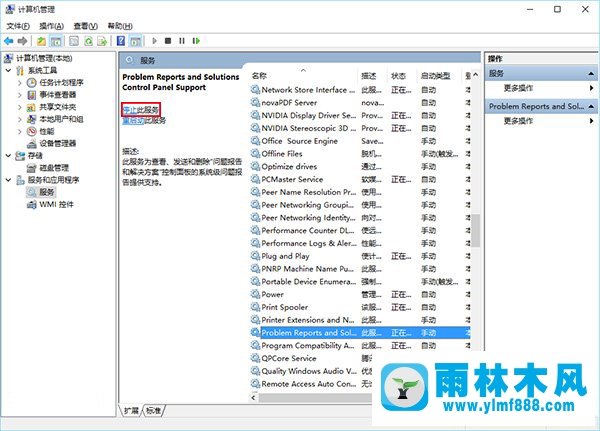Expand the 任务计划程序 node

pos(20,83)
